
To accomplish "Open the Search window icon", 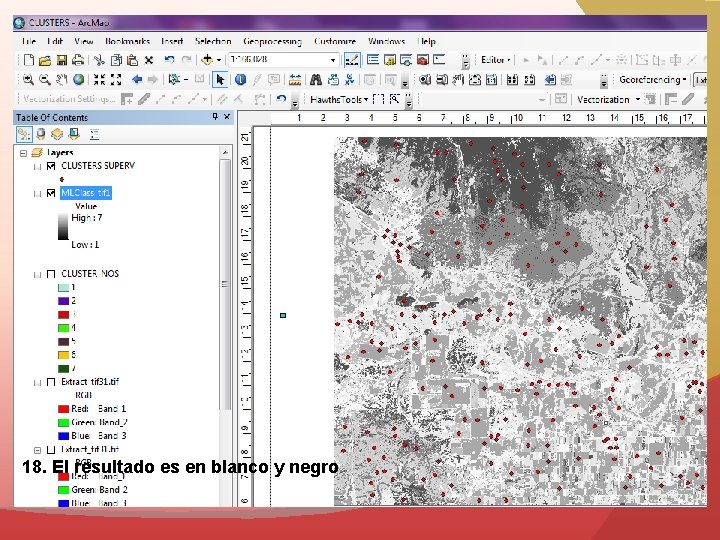I will [406, 60].
